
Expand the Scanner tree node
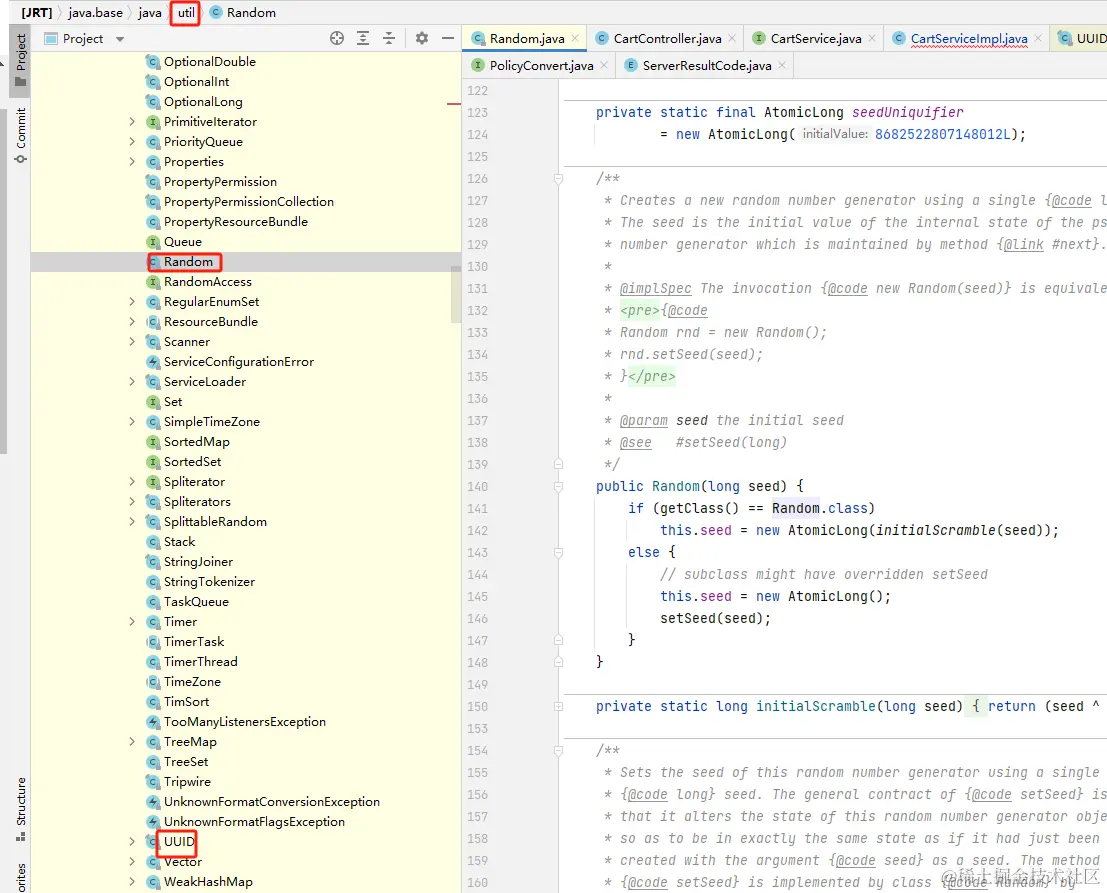(x=132, y=342)
